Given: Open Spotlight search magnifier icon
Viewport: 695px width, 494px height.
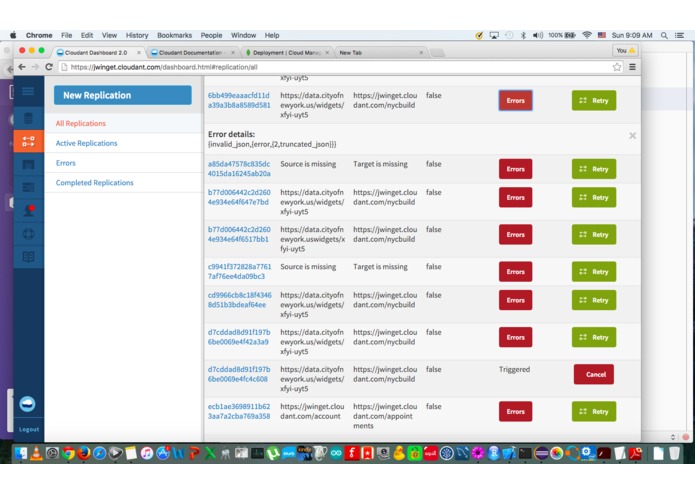Looking at the screenshot, I should [x=664, y=35].
